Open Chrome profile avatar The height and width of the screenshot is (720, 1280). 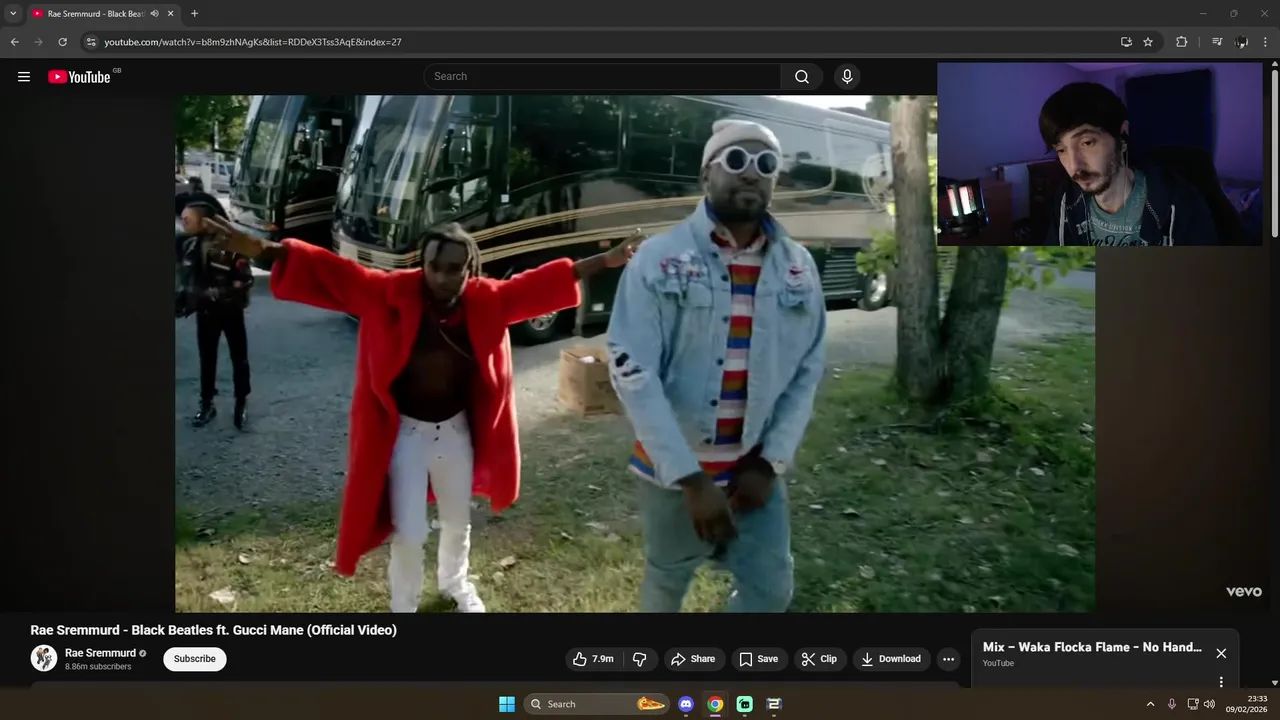pos(1241,42)
